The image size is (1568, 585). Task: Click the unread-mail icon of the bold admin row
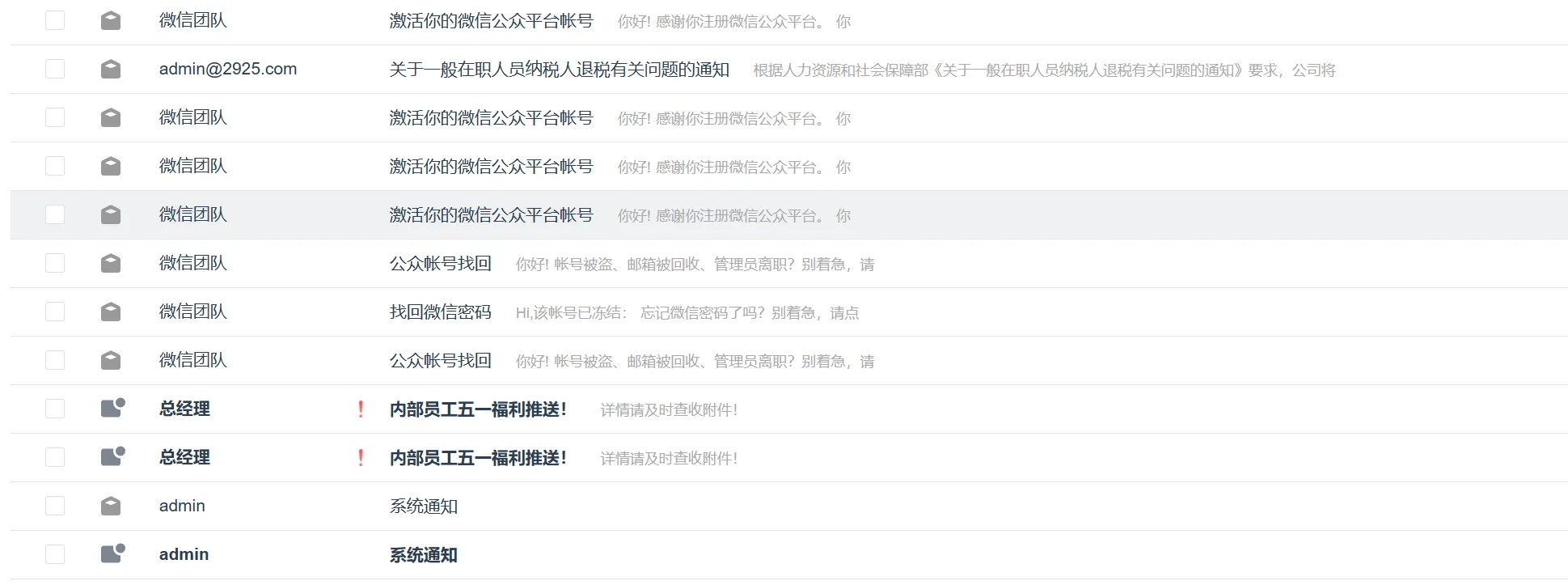(112, 553)
